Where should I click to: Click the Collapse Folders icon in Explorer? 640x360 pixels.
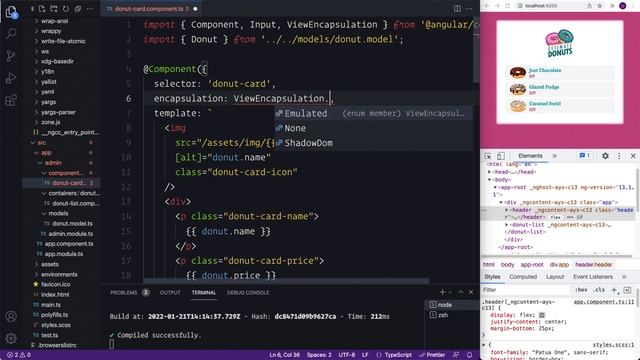[x=78, y=9]
